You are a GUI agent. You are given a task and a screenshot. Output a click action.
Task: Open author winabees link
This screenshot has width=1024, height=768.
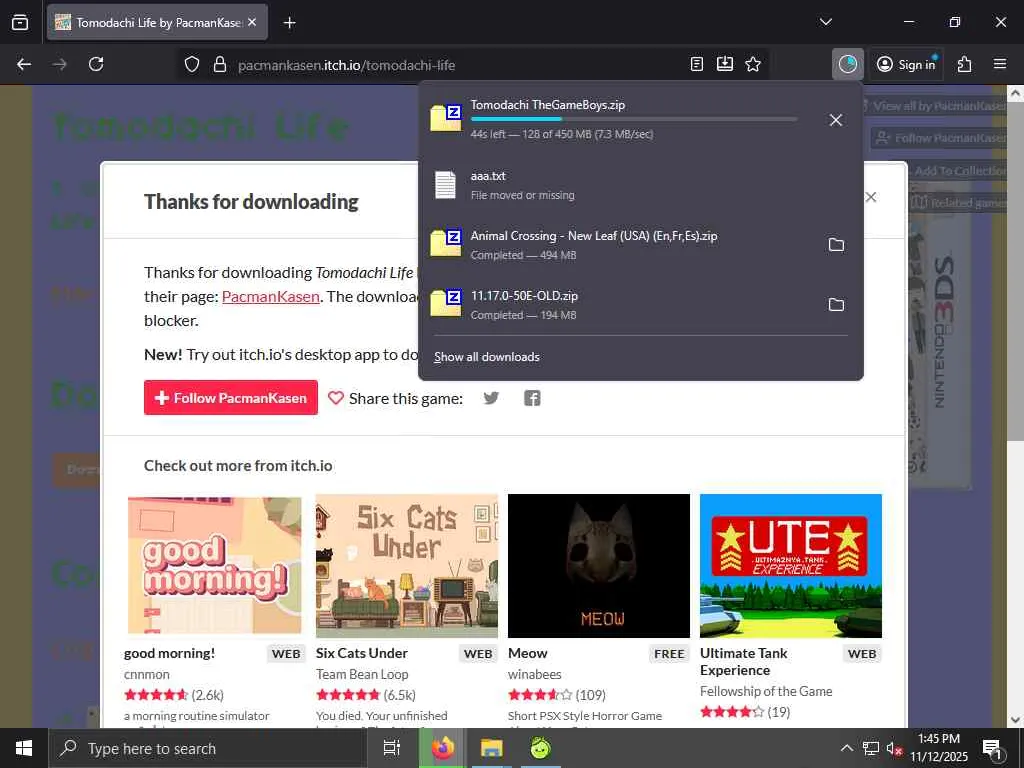click(x=535, y=675)
